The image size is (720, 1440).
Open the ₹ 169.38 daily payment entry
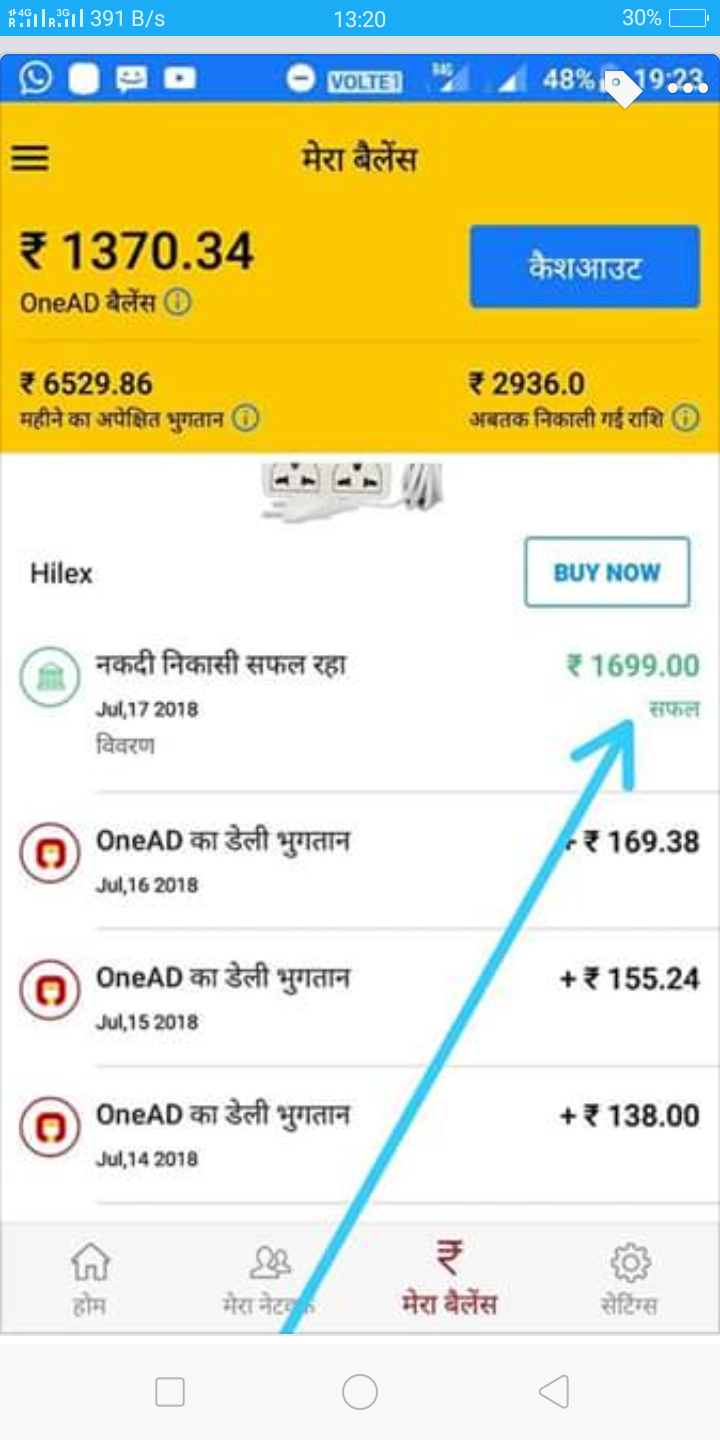(360, 860)
